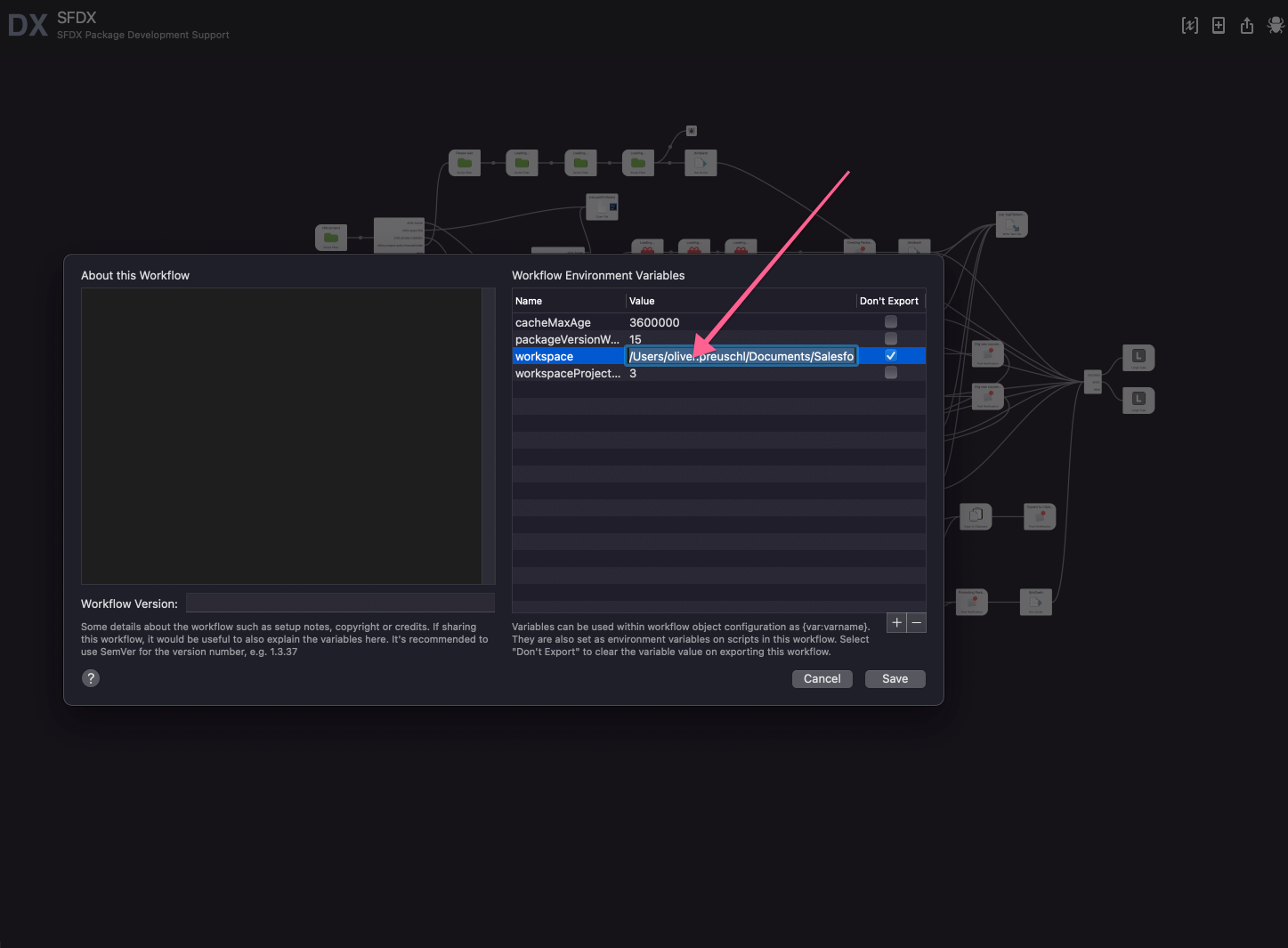This screenshot has height=948, width=1288.
Task: Toggle Don't Export for cacheMaxAge
Action: pyautogui.click(x=891, y=322)
